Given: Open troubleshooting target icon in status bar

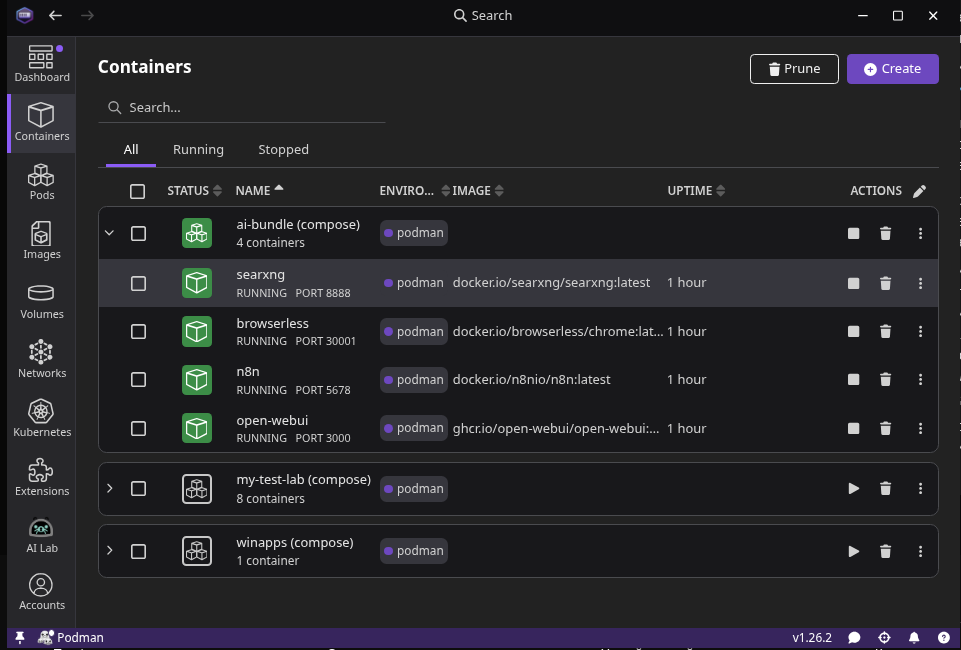Looking at the screenshot, I should coord(884,638).
